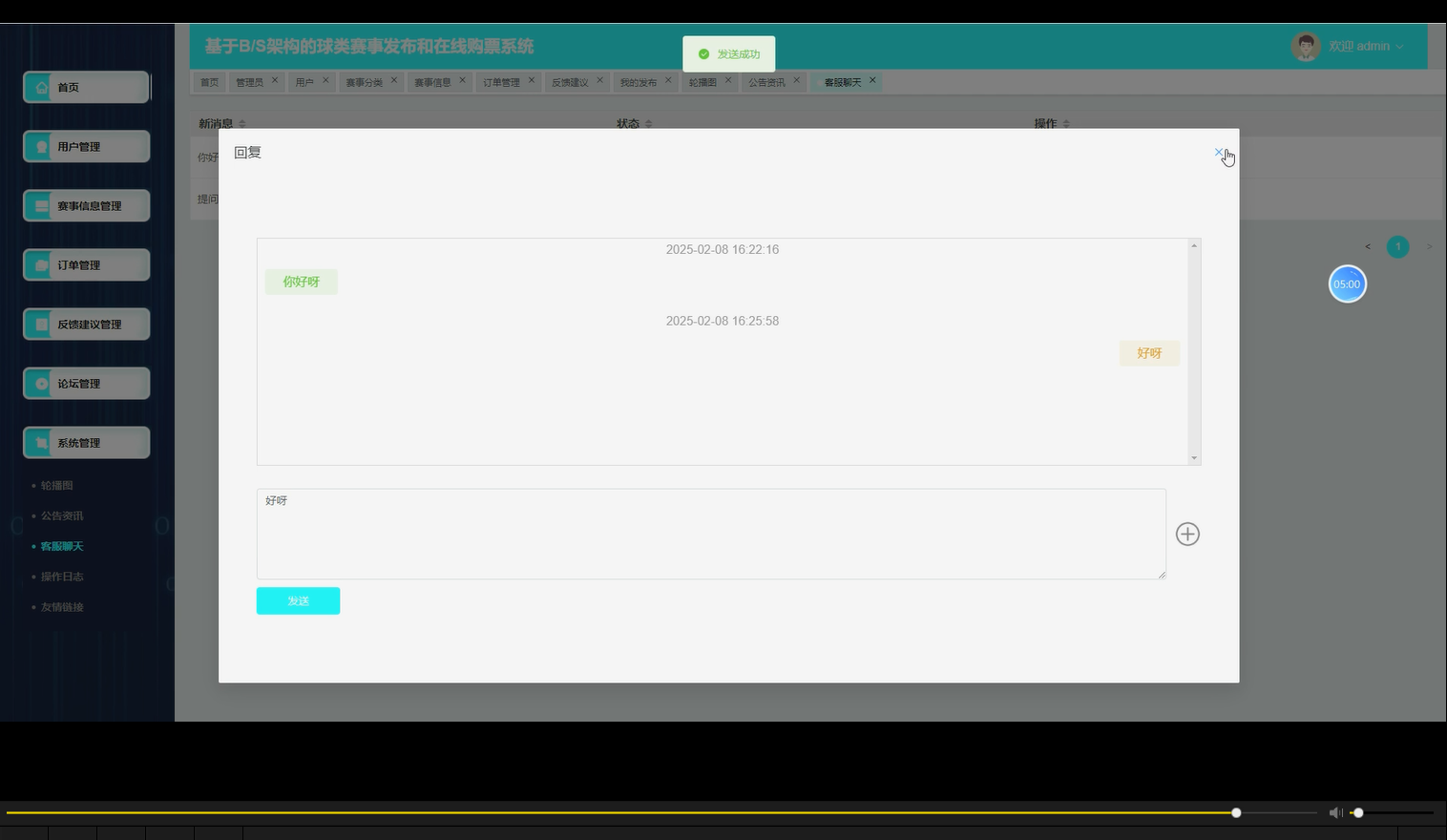Click the system title in header banner

369,46
